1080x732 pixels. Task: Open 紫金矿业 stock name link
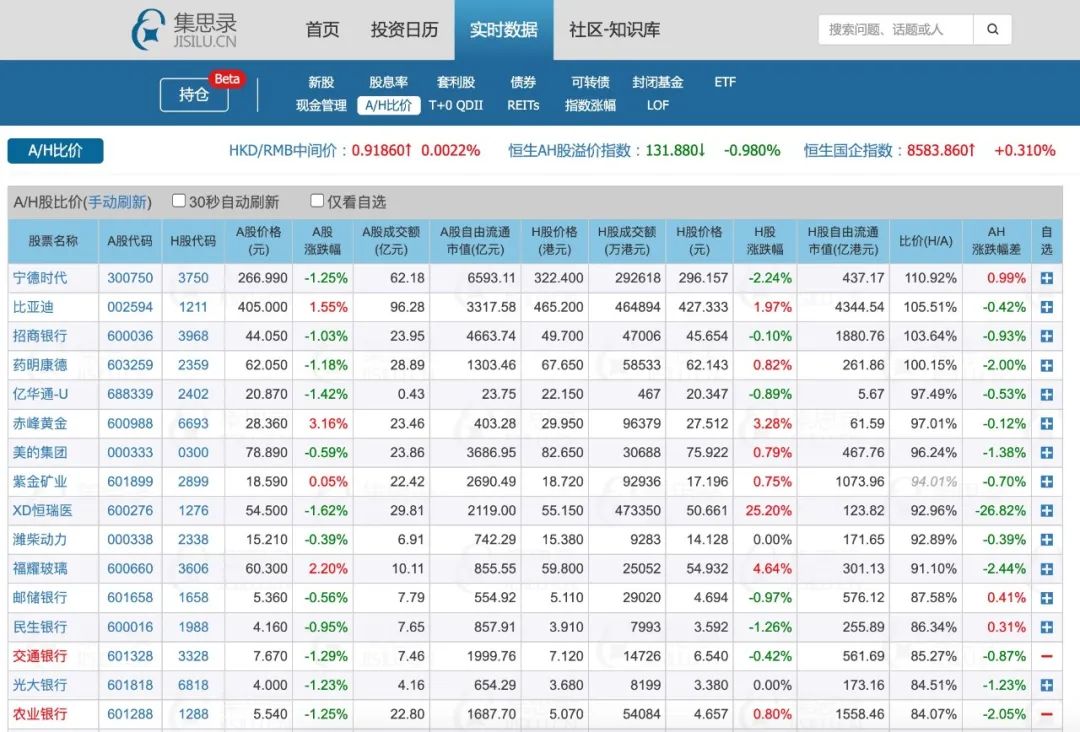[x=40, y=482]
